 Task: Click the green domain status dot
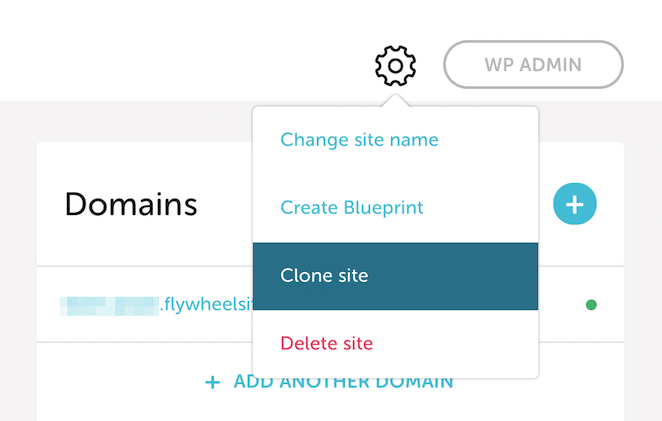point(591,304)
